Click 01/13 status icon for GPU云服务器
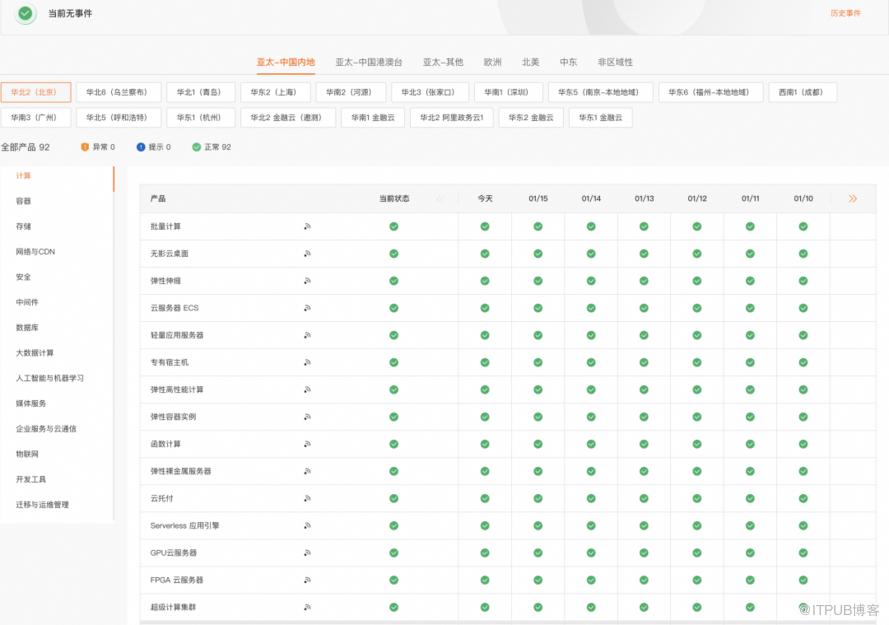The height and width of the screenshot is (625, 889). 644,553
